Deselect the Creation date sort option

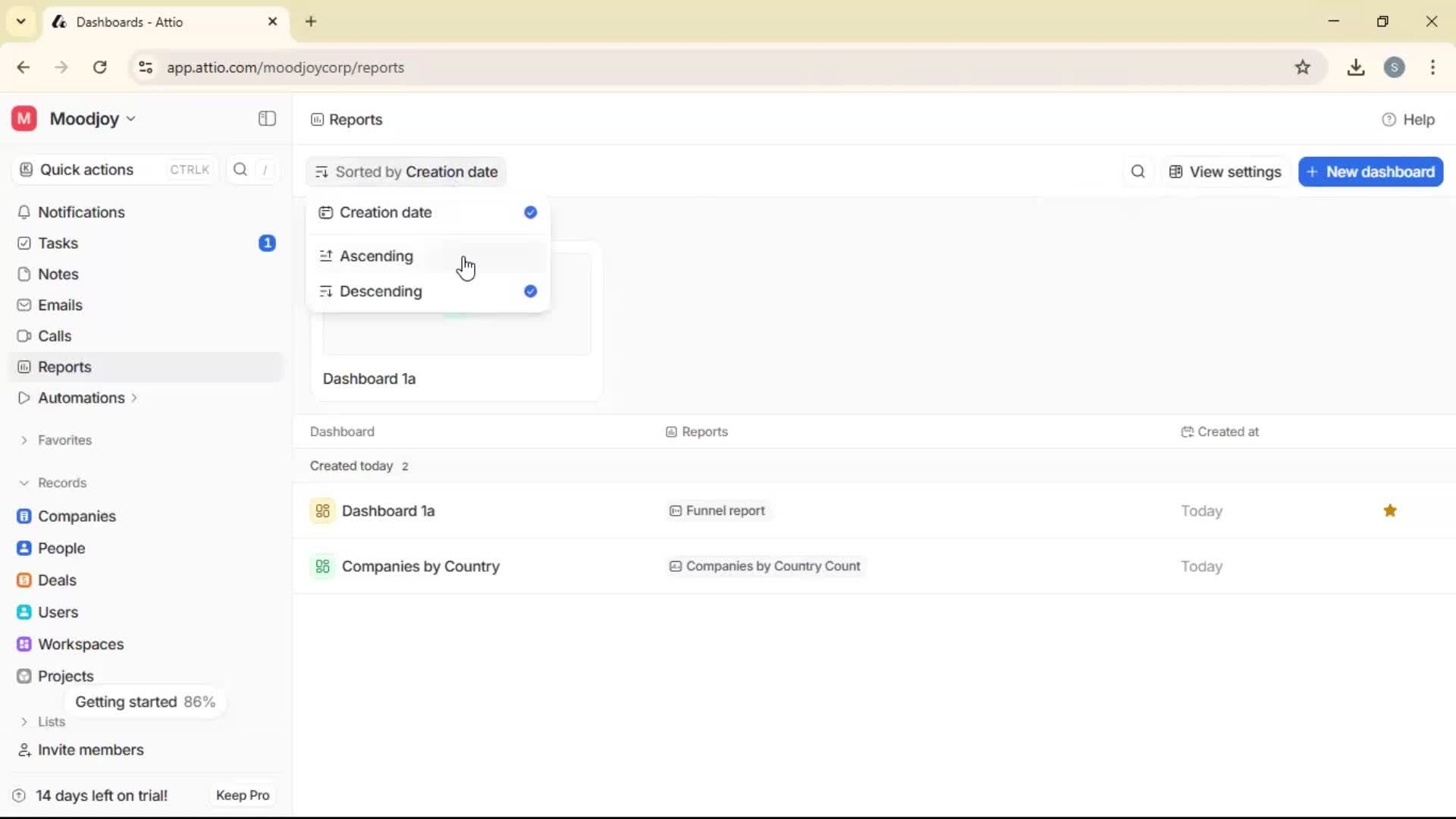[x=530, y=212]
